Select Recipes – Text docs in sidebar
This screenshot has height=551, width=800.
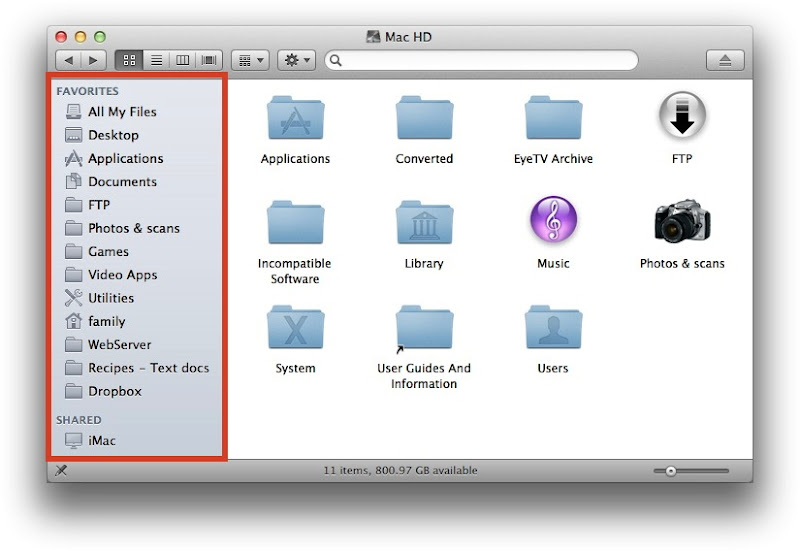coord(137,368)
